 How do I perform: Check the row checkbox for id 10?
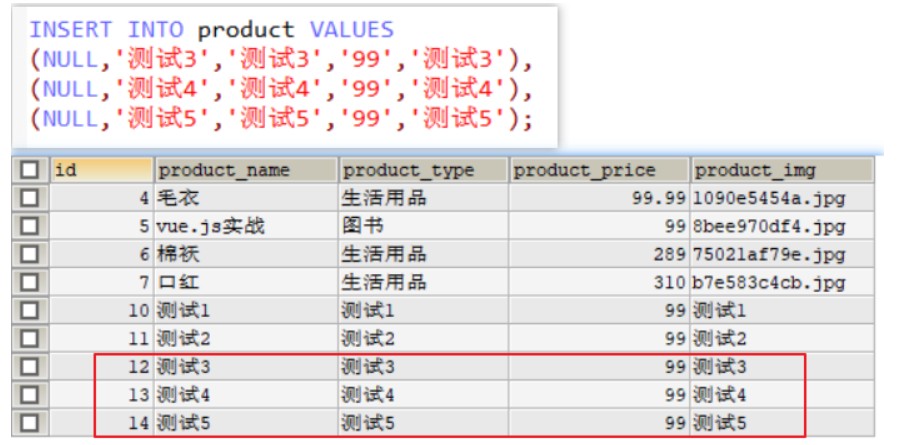29,310
